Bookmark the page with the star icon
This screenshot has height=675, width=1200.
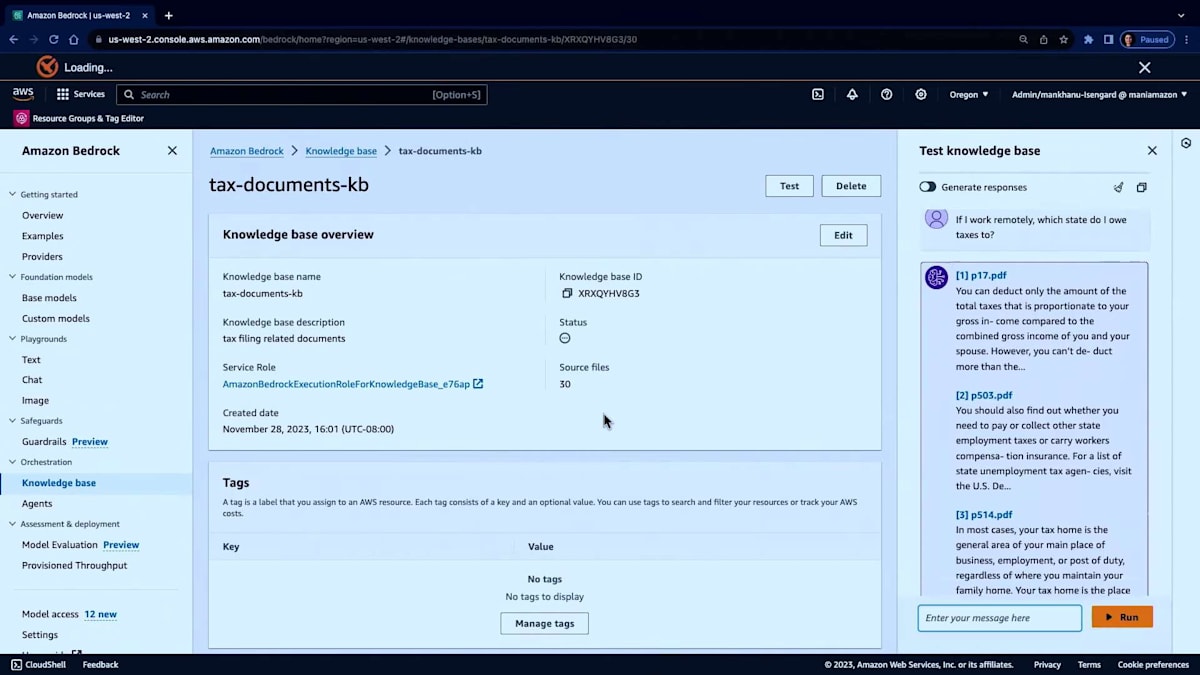pyautogui.click(x=1063, y=40)
